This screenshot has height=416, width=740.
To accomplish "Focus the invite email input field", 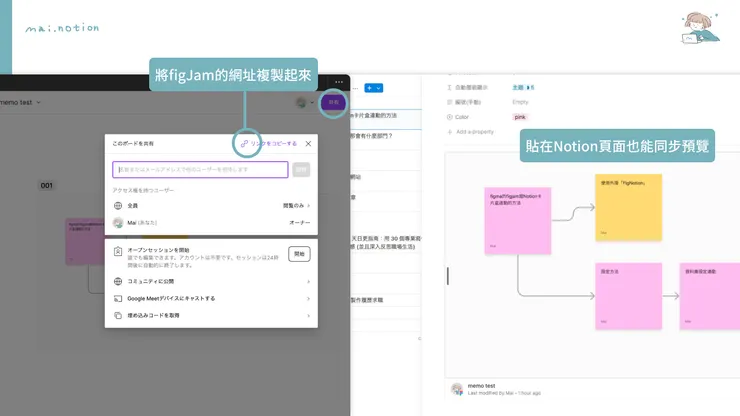I will (200, 170).
